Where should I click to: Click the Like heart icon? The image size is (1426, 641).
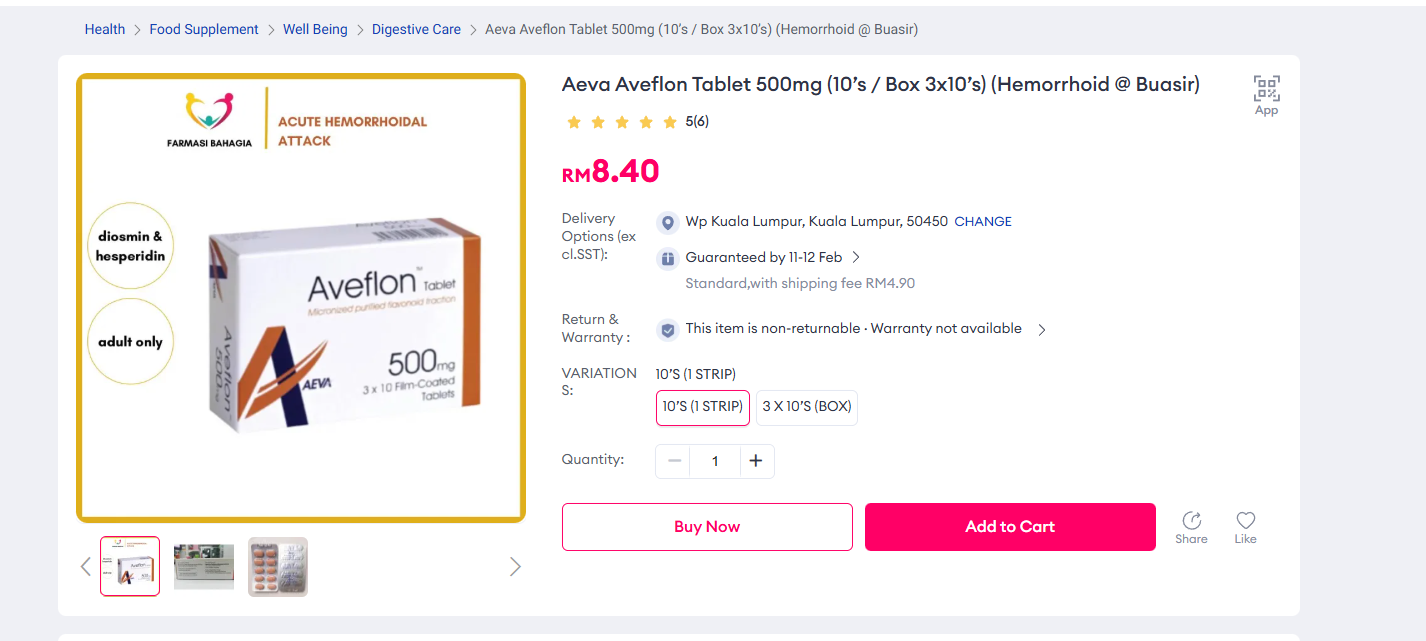click(1245, 521)
